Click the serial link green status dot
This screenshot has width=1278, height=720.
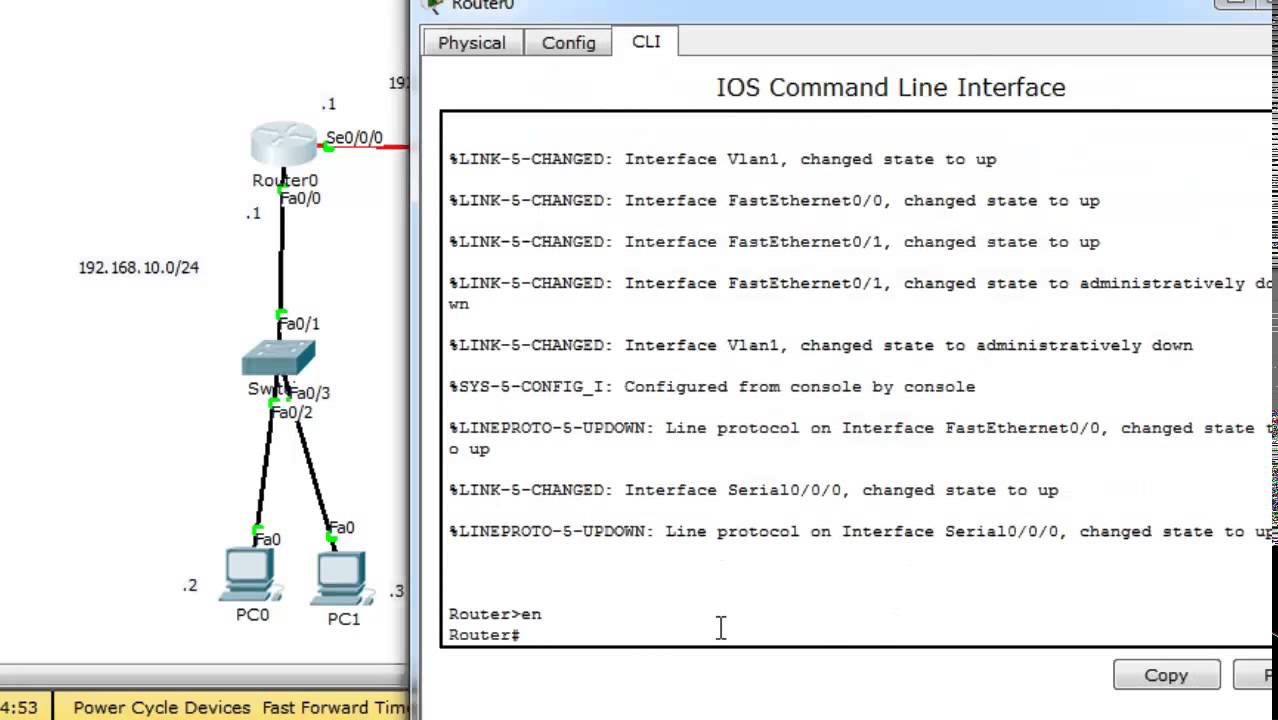(328, 147)
